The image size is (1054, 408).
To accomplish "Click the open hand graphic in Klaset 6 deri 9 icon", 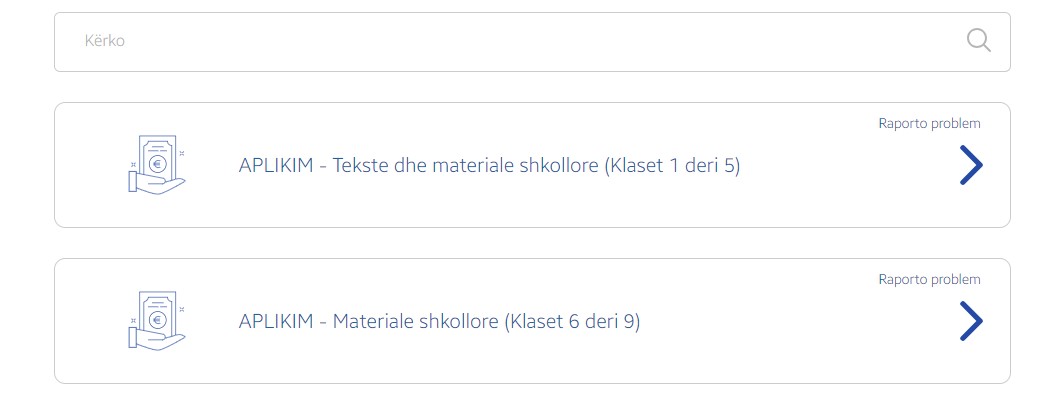I will click(x=157, y=339).
